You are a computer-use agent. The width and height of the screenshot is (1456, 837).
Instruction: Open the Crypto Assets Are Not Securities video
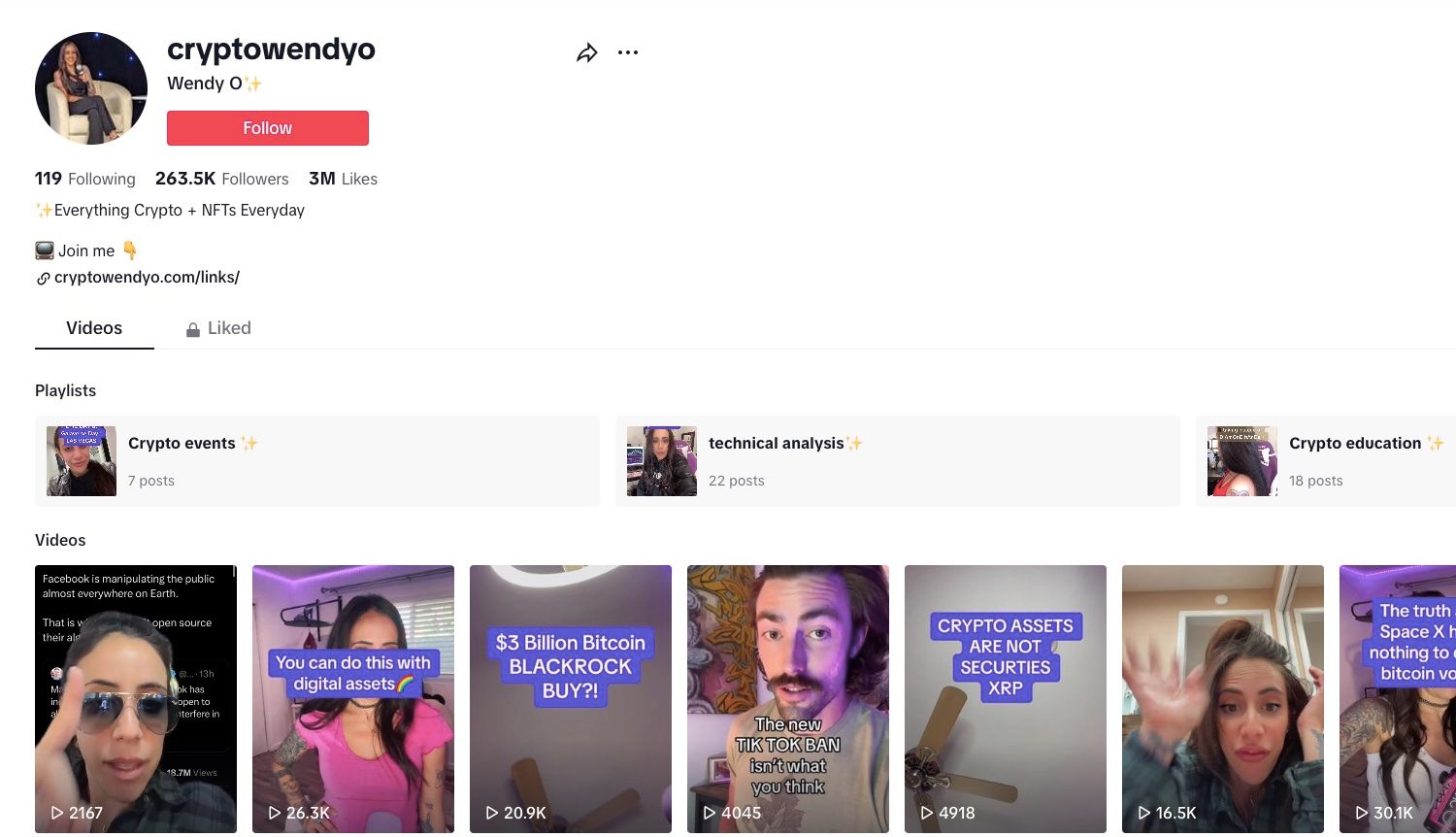(1006, 699)
